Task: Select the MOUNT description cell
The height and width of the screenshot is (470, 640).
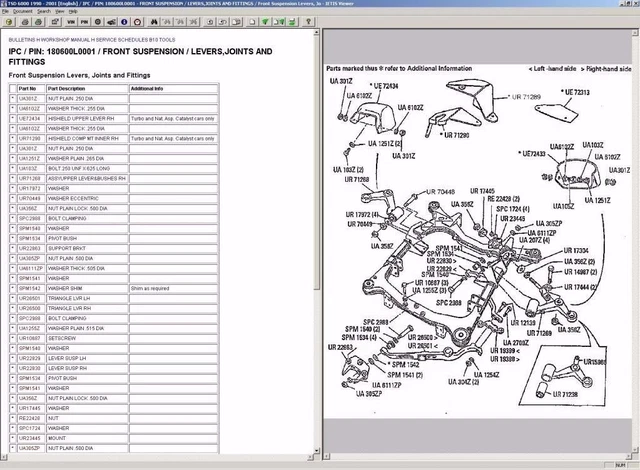Action: 87,438
